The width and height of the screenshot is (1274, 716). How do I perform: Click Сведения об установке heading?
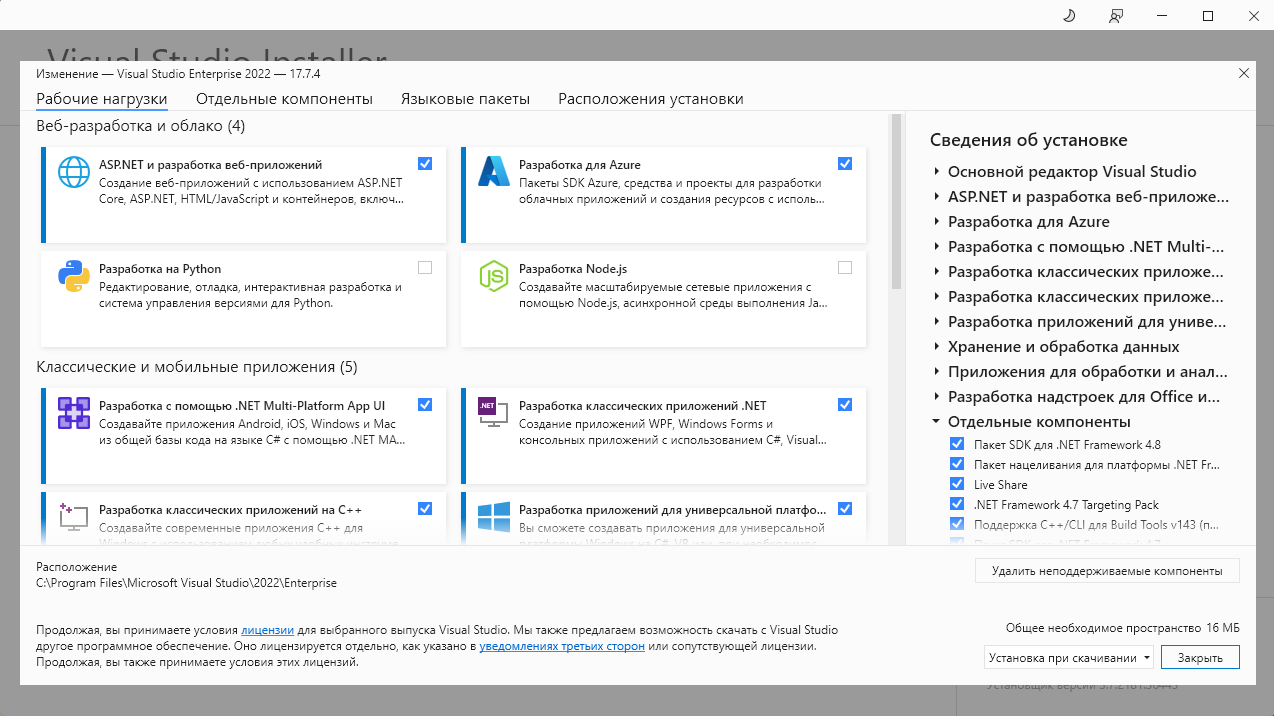[x=1028, y=140]
